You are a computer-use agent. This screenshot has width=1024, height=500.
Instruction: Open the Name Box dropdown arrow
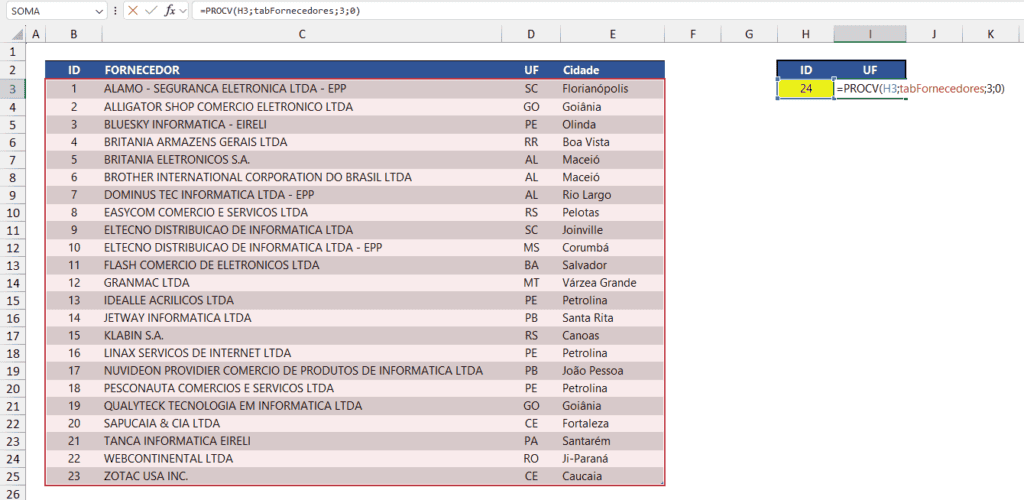[99, 11]
